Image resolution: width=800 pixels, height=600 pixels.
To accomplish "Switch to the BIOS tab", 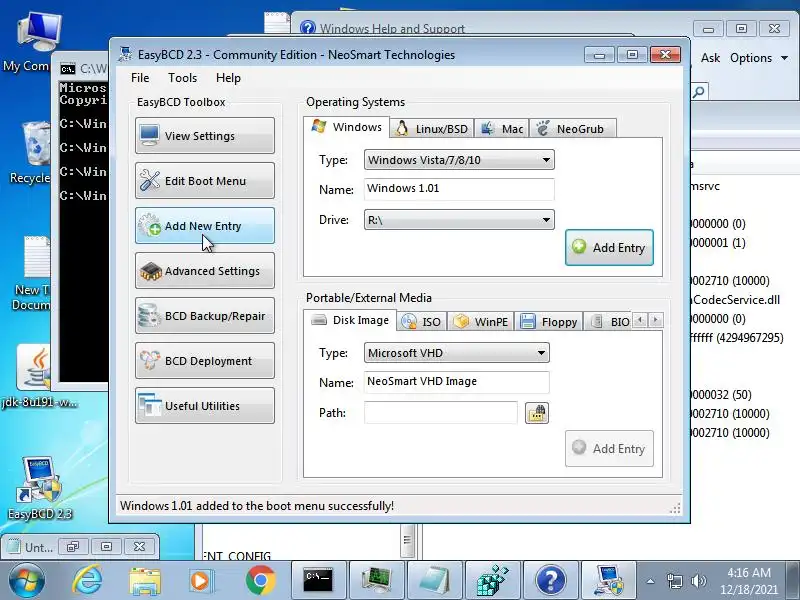I will pyautogui.click(x=608, y=321).
